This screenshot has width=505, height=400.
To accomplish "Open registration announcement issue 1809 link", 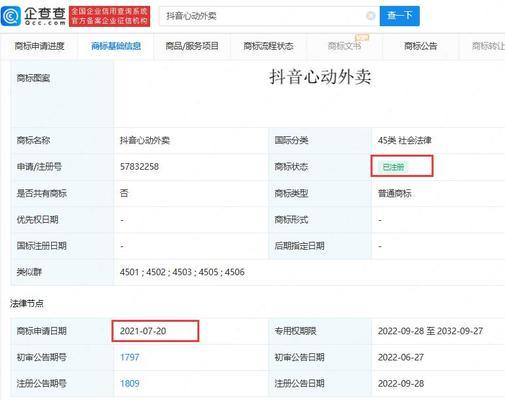I will pos(130,383).
